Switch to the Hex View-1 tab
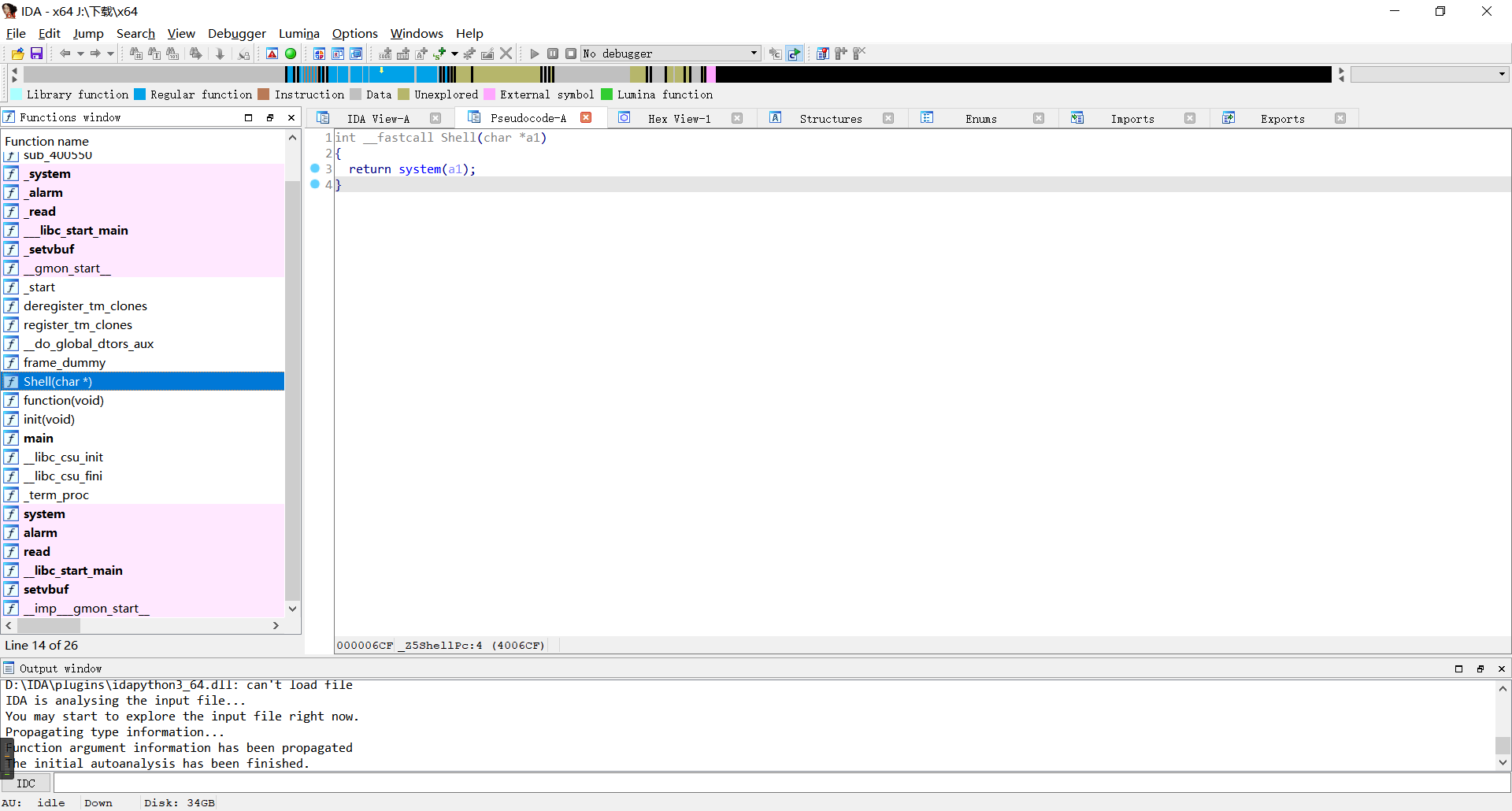 click(x=679, y=119)
